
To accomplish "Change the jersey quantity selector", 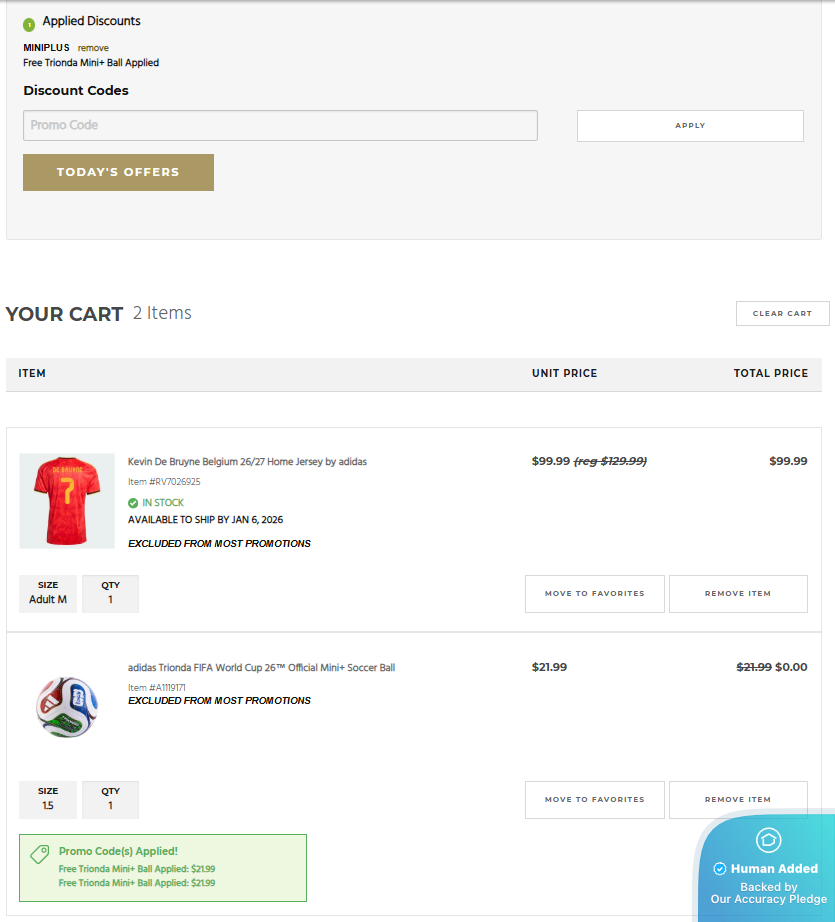I will 110,593.
